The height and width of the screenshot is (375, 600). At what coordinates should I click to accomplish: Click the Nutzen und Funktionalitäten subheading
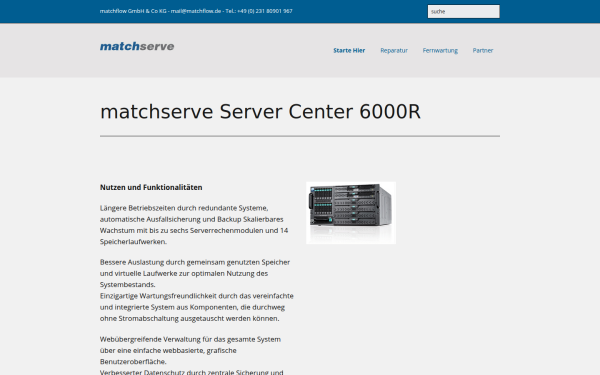[x=151, y=187]
